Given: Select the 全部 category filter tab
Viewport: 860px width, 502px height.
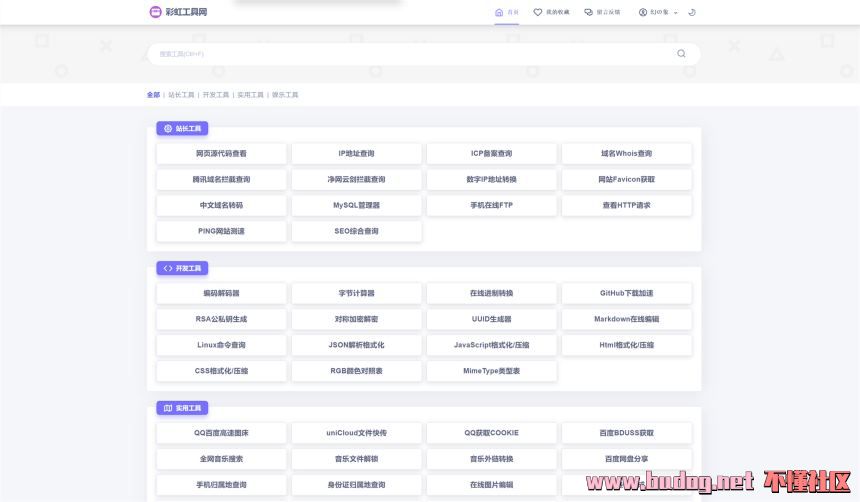Looking at the screenshot, I should (153, 95).
